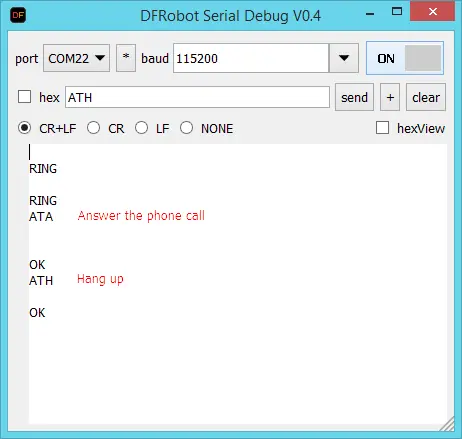Toggle the ON serial connection switch
Viewport: 462px width, 439px height.
point(405,58)
